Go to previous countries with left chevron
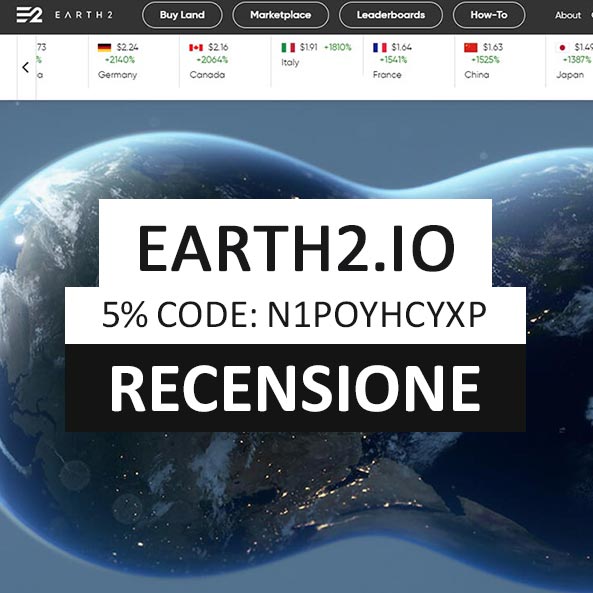 (x=26, y=67)
